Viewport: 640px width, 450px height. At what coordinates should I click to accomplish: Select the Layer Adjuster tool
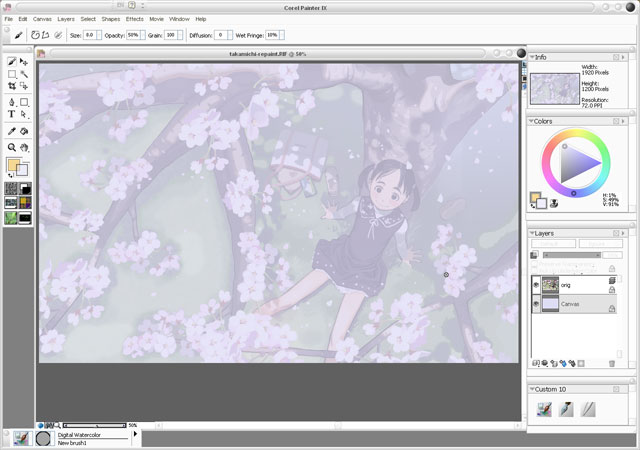click(24, 62)
